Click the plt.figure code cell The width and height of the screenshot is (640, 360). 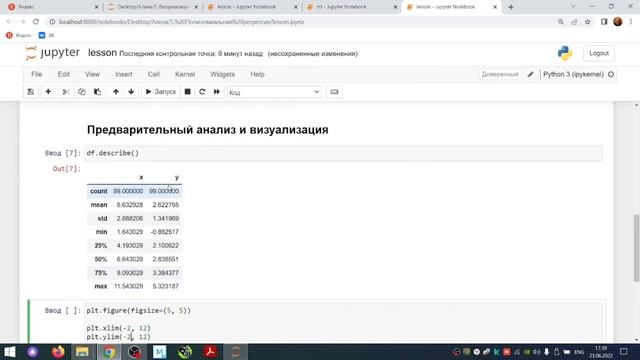click(x=343, y=323)
